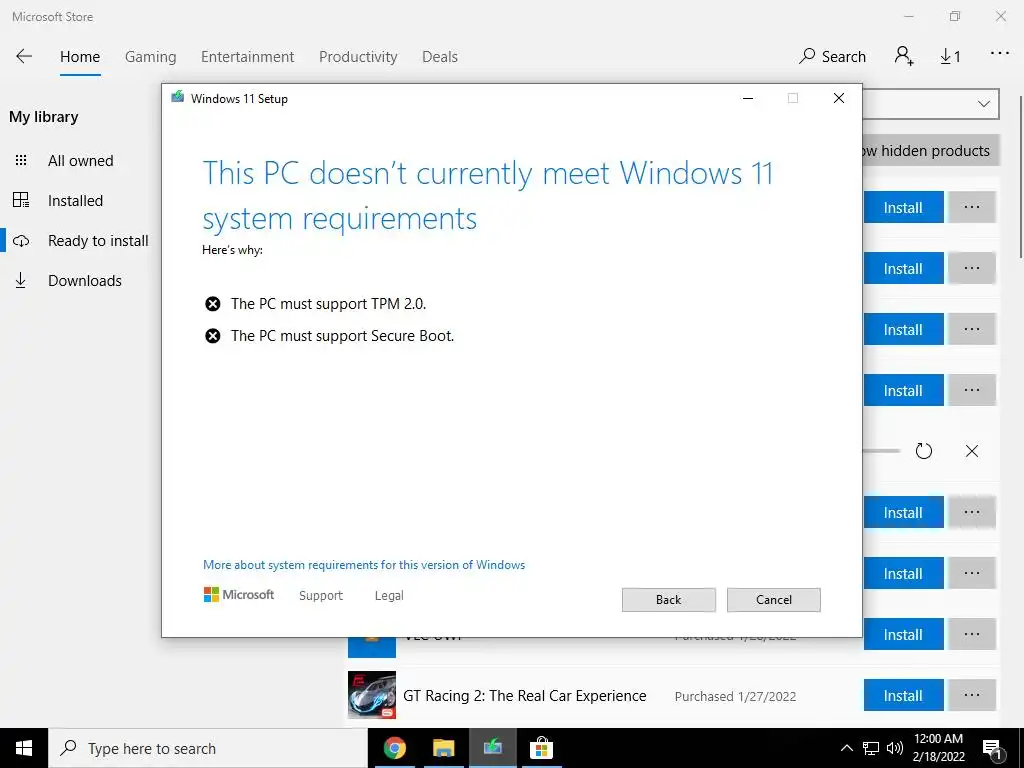Click the download progress bar in Store
1024x768 pixels.
click(881, 451)
